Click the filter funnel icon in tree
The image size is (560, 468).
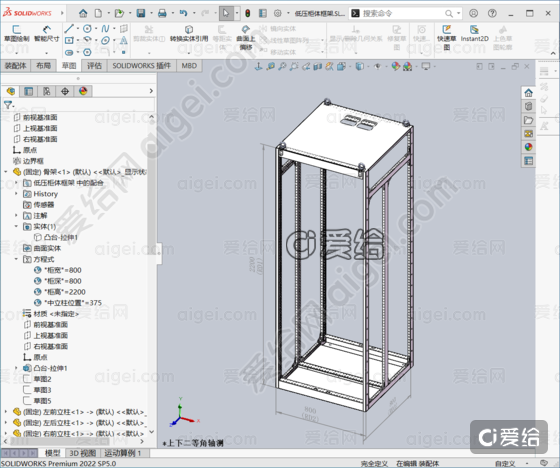[8, 105]
